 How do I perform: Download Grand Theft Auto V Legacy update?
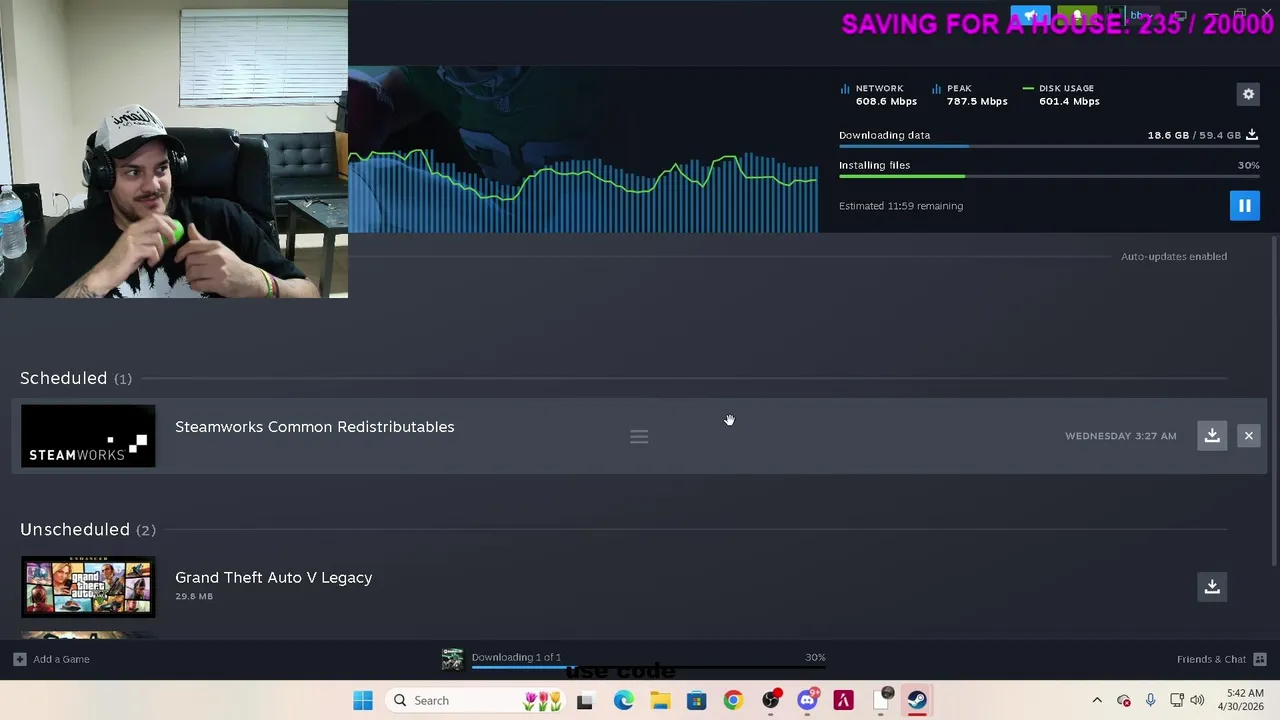click(x=1212, y=587)
